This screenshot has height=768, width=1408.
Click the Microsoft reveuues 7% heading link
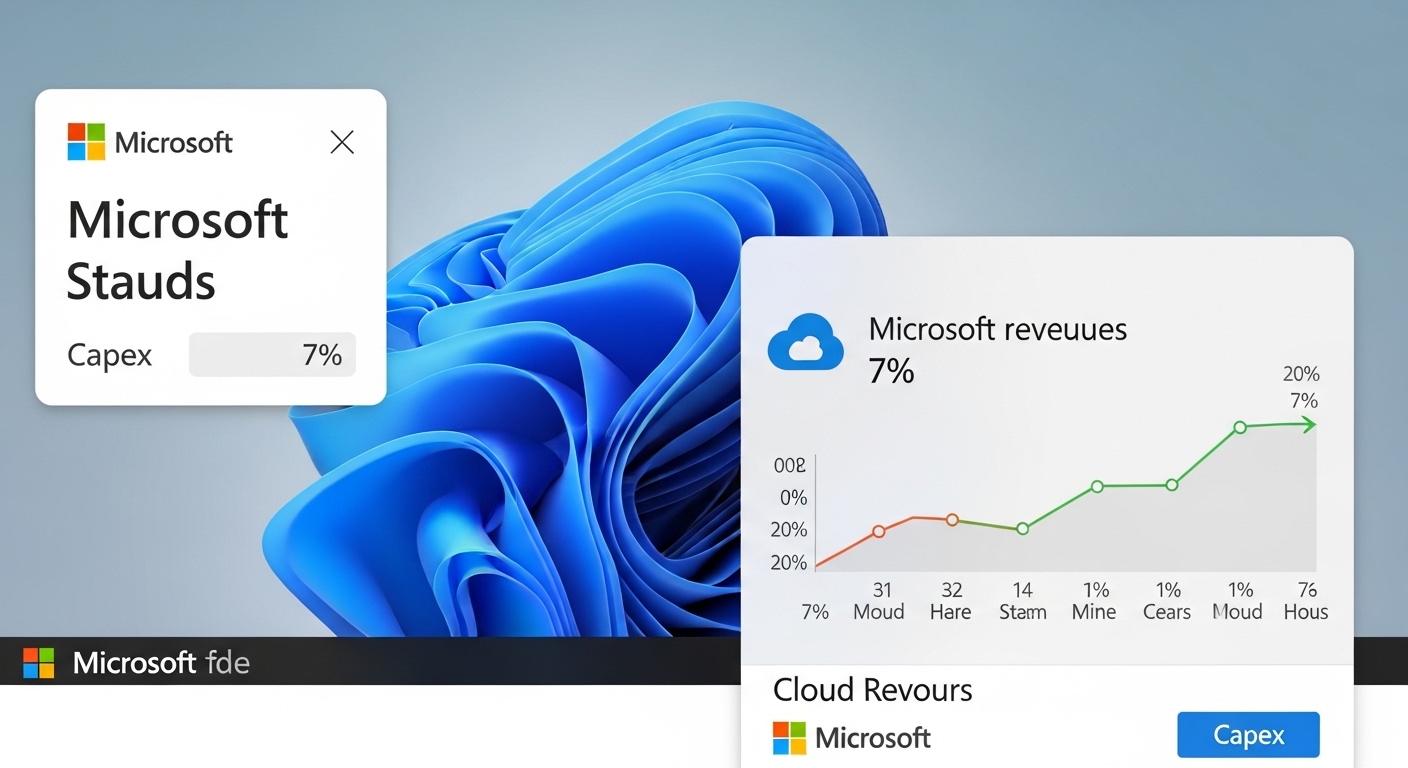(998, 328)
